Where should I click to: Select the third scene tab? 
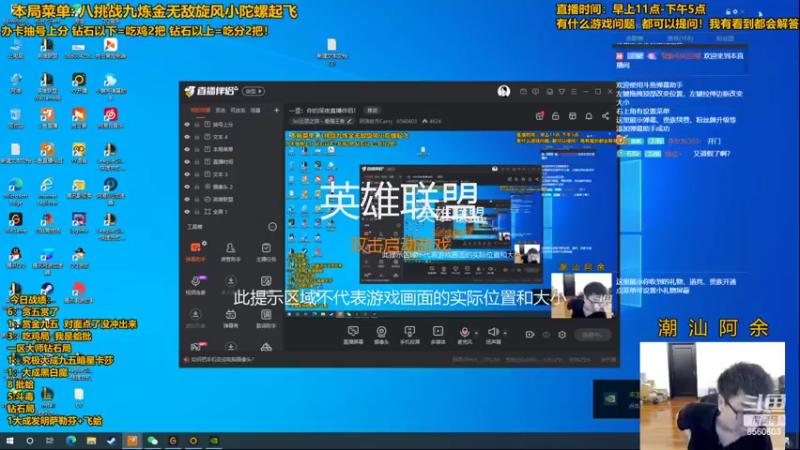tap(238, 110)
